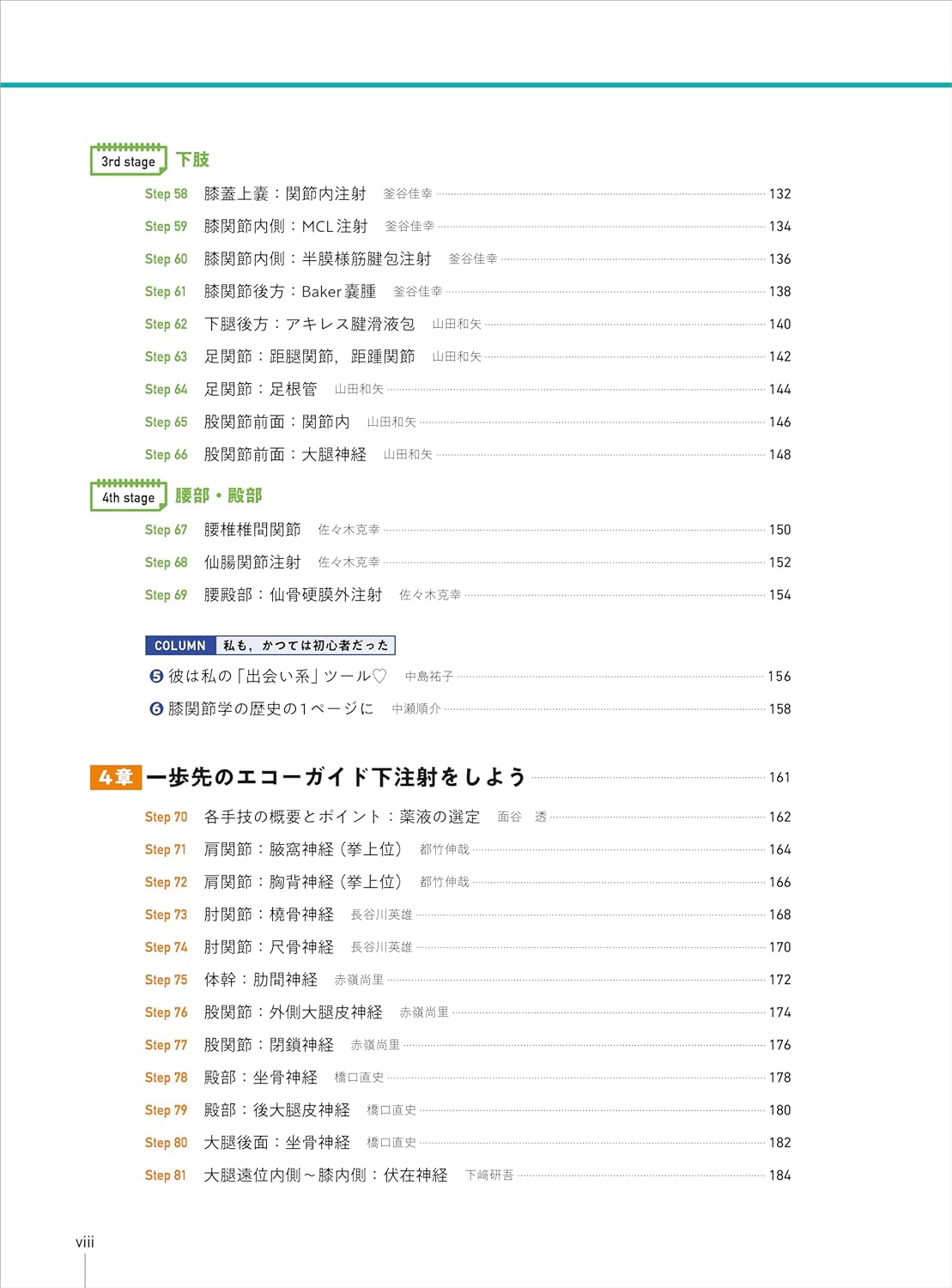Image resolution: width=952 pixels, height=1288 pixels.
Task: Open Step 61 Baker嚢腫 entry
Action: [289, 292]
